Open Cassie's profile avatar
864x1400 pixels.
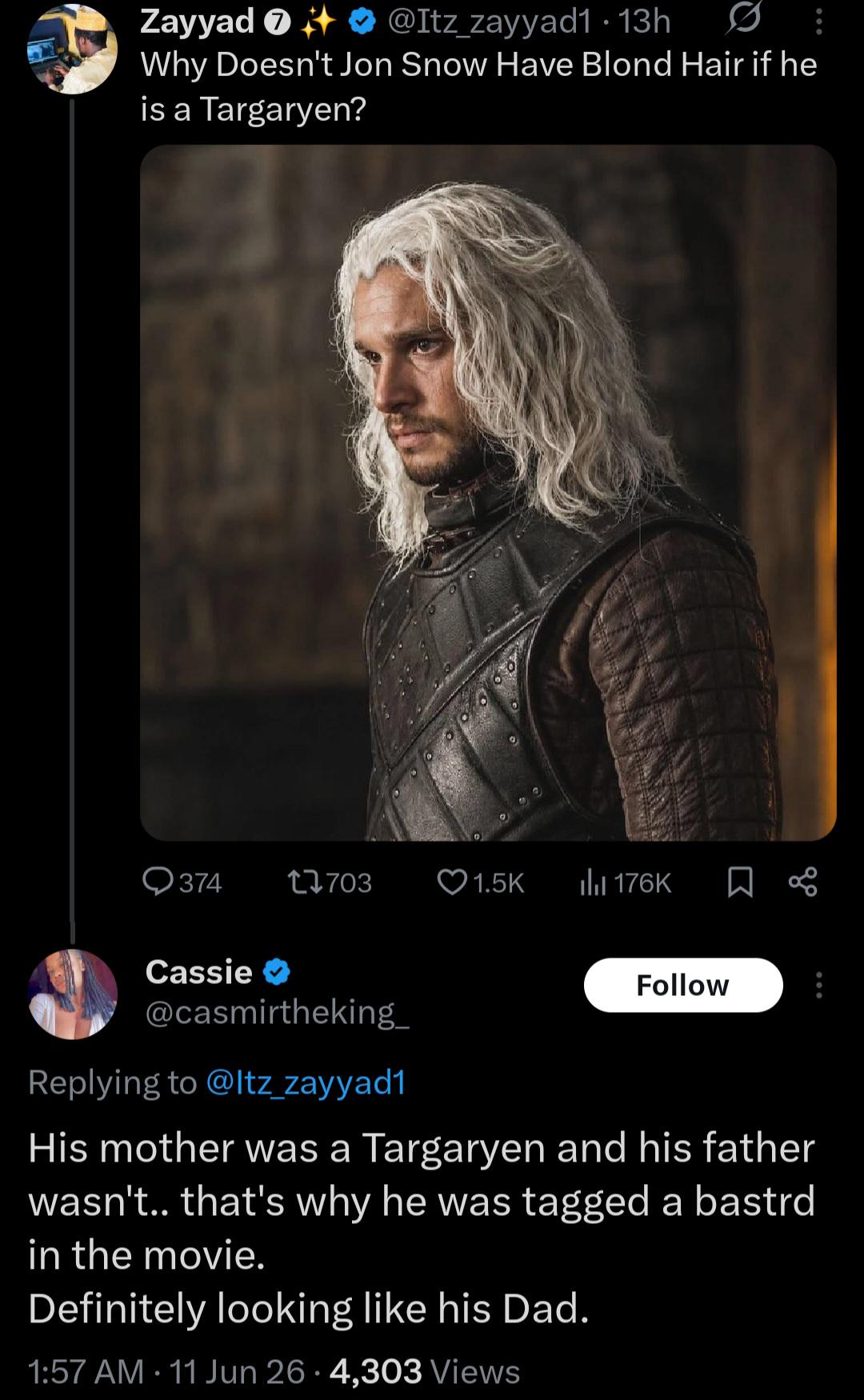point(73,994)
